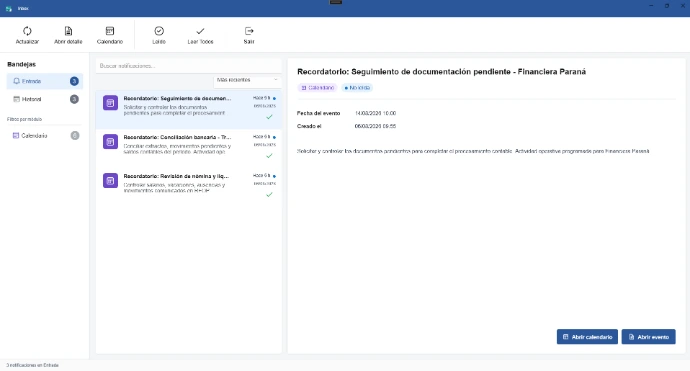Click the Creado el label

(x=309, y=126)
